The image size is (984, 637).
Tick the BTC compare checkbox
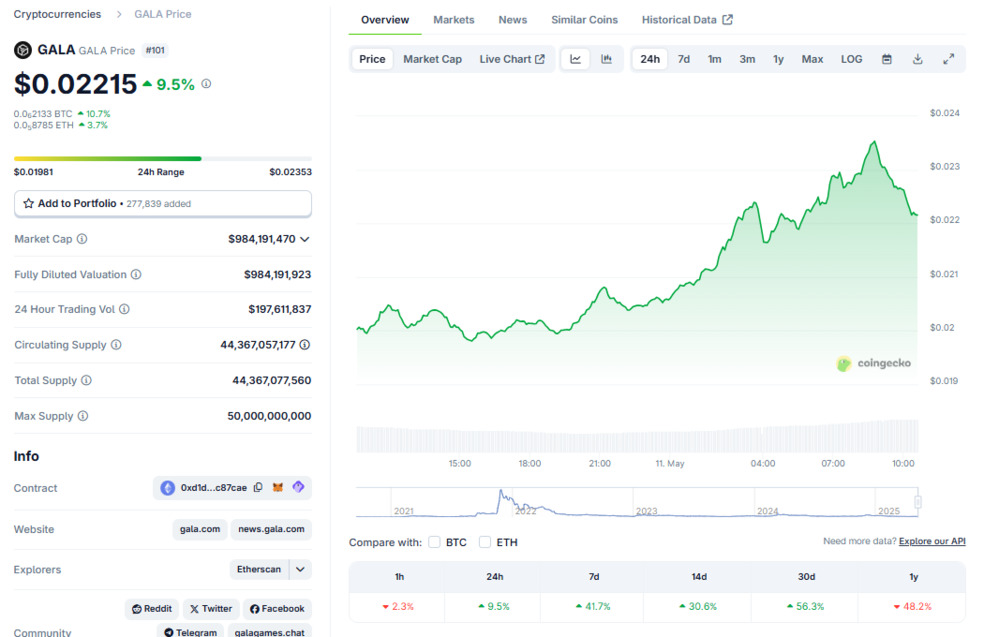[434, 542]
